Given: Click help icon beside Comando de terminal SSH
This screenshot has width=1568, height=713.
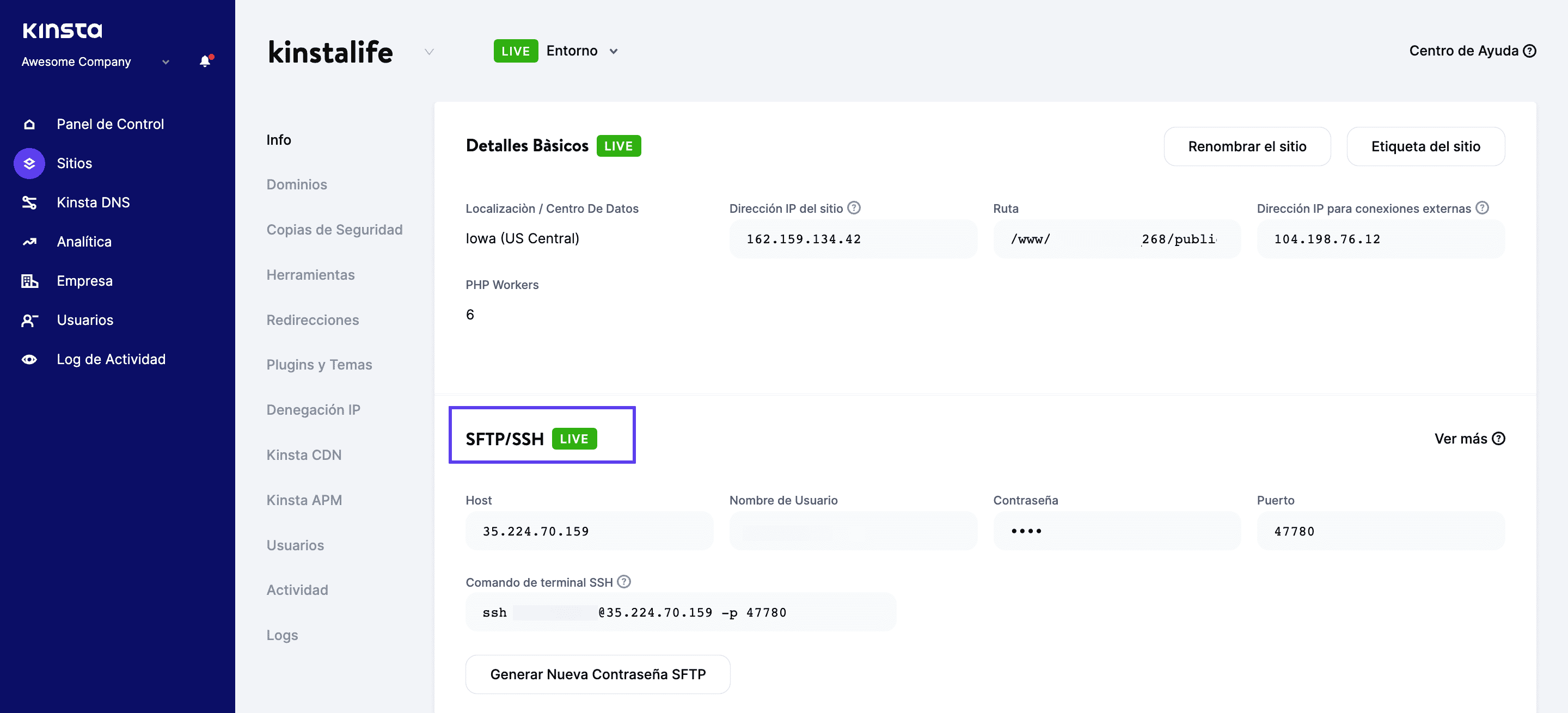Looking at the screenshot, I should [x=624, y=582].
